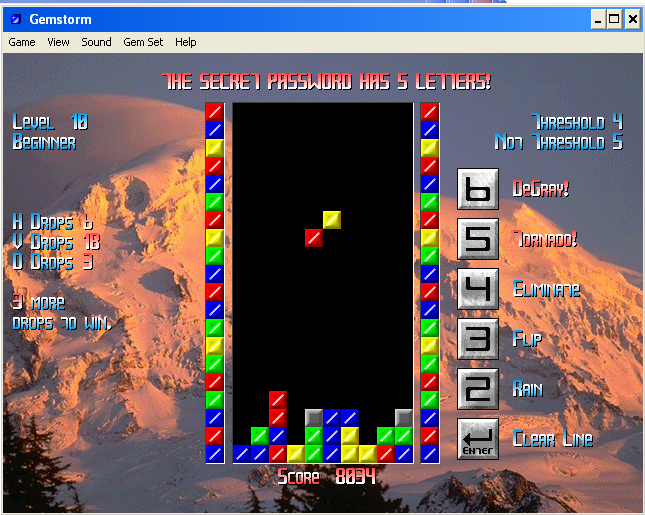Click the Clear Line text label
Image resolution: width=645 pixels, height=515 pixels.
coord(552,439)
